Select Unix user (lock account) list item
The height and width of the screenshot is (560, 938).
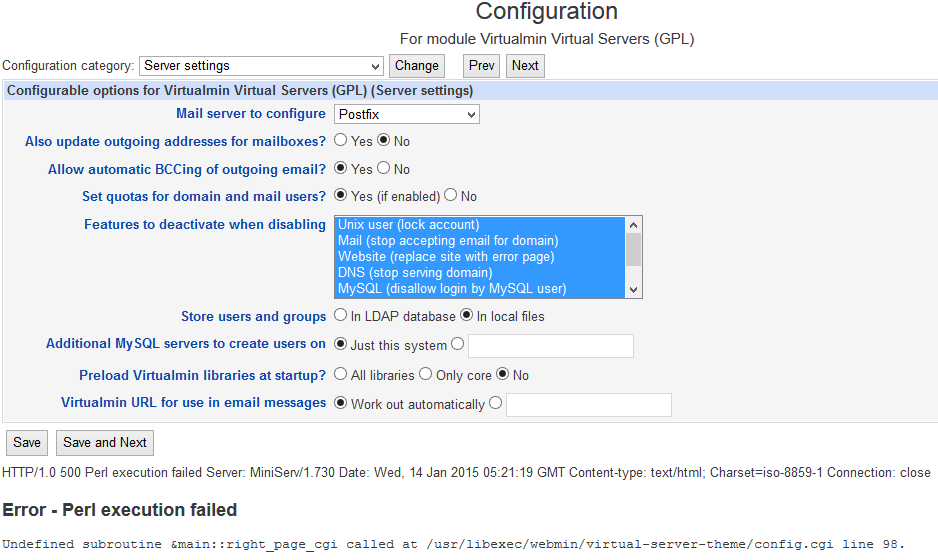coord(480,224)
